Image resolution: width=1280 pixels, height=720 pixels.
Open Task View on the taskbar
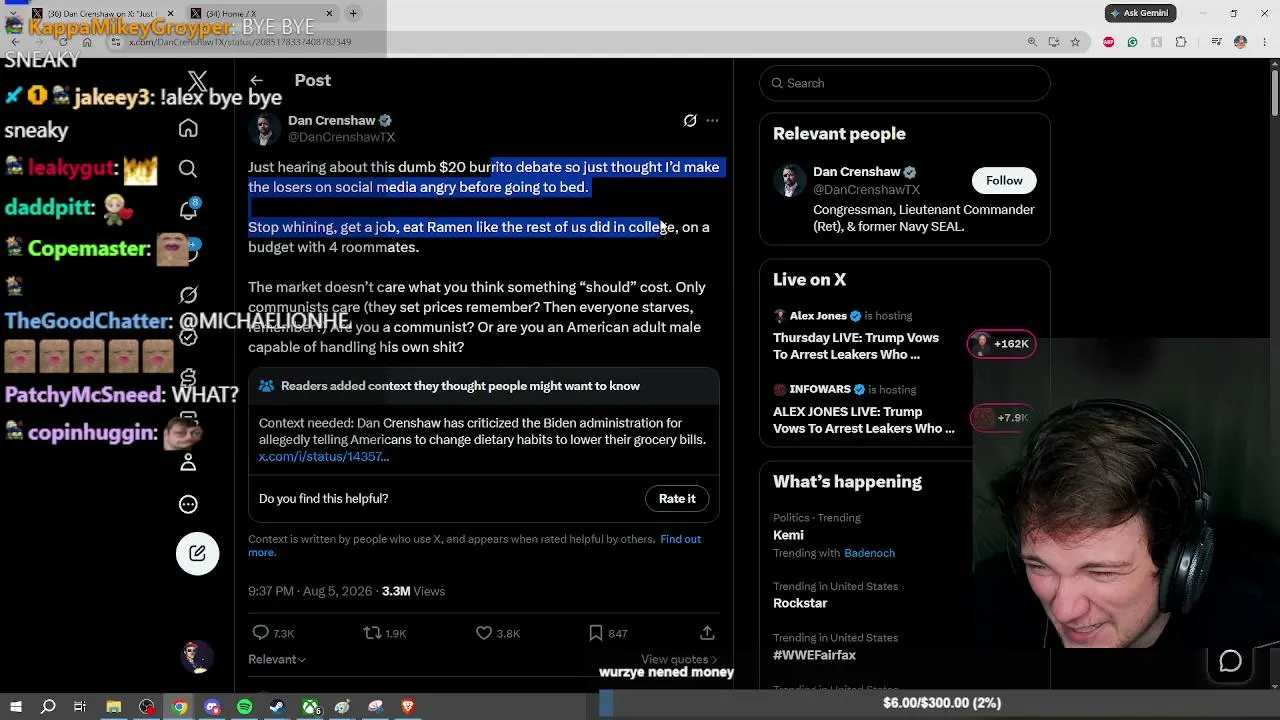click(80, 707)
